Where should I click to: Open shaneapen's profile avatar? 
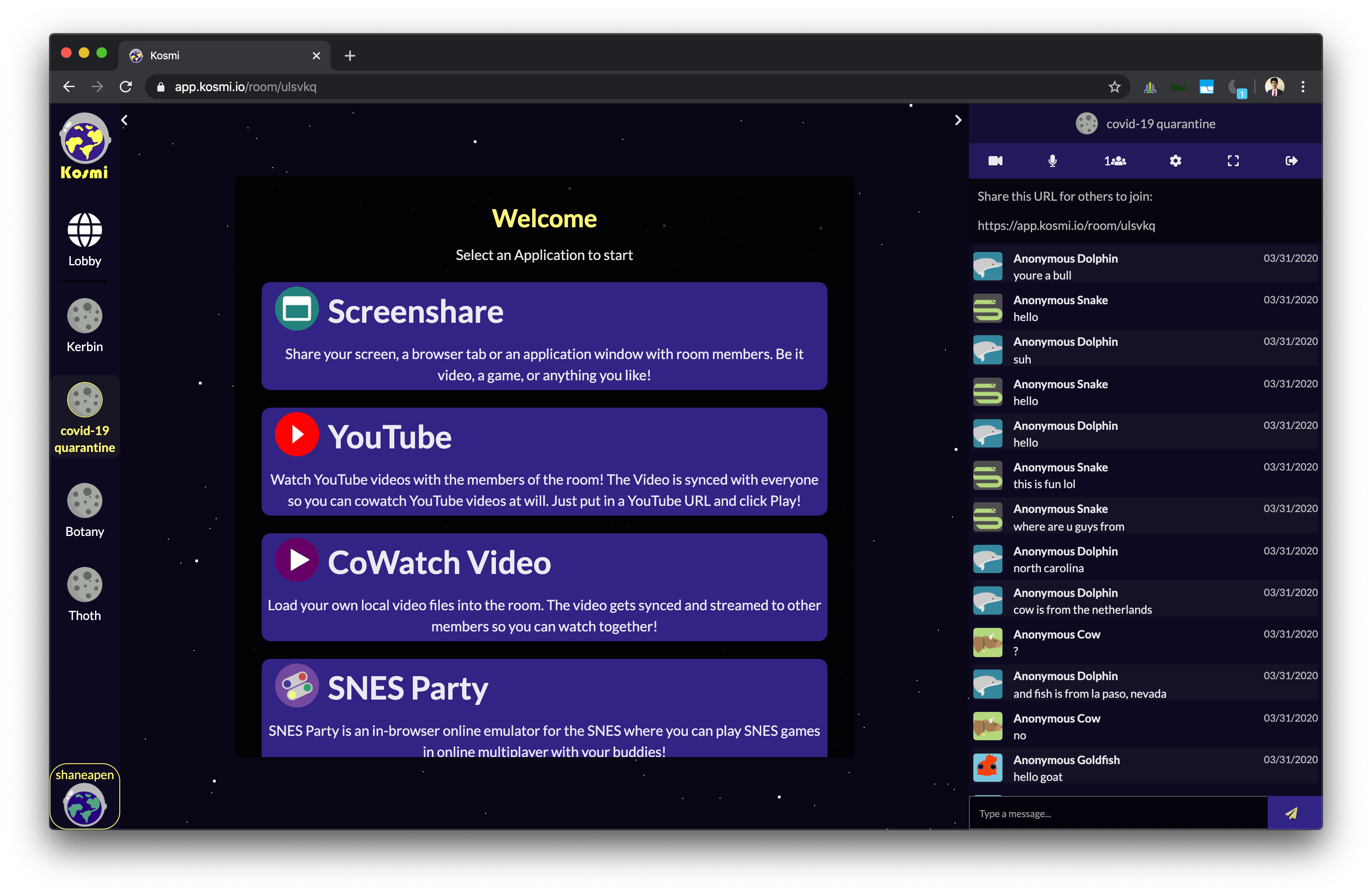(85, 804)
